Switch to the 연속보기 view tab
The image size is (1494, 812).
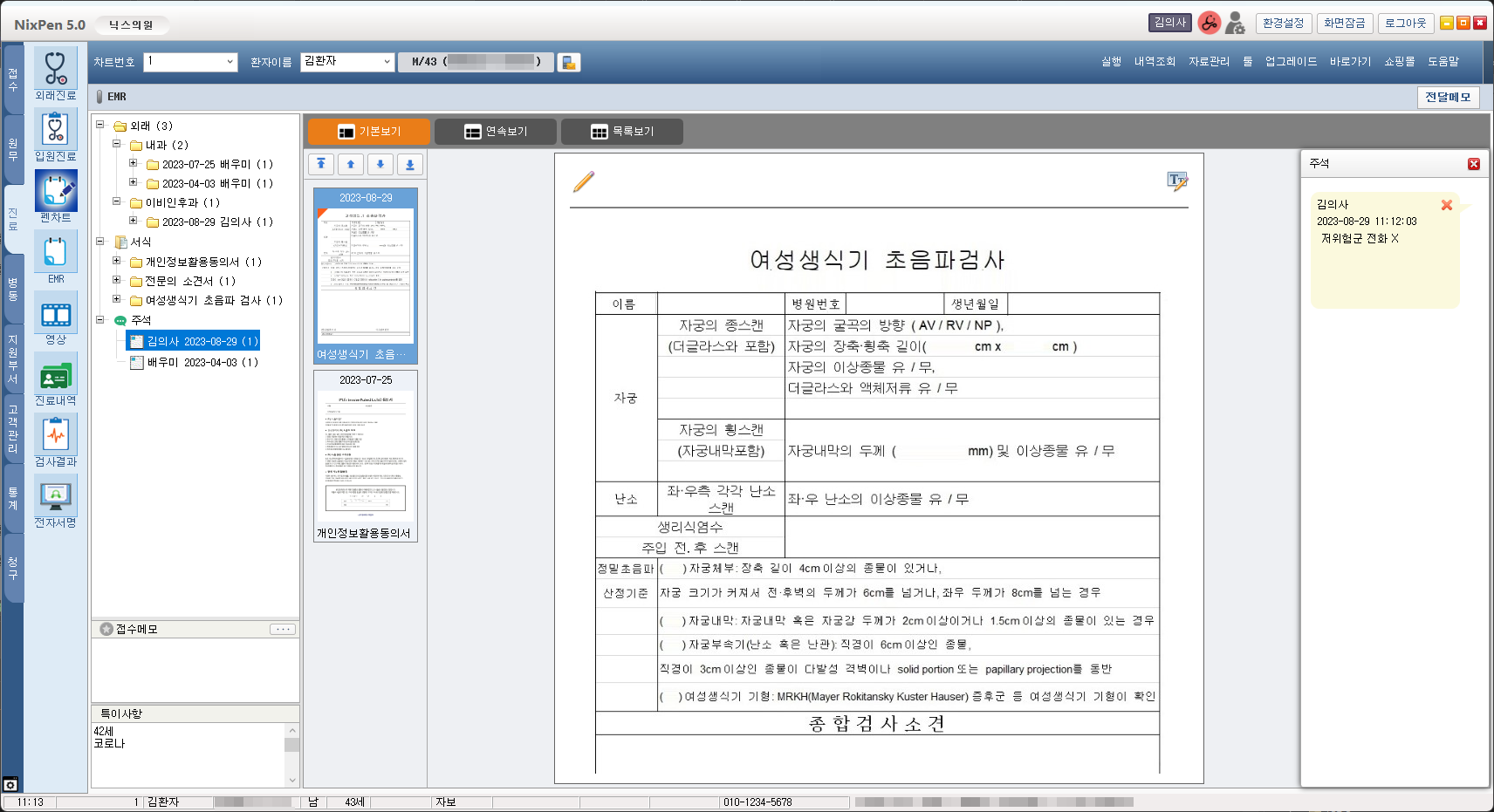pos(496,132)
